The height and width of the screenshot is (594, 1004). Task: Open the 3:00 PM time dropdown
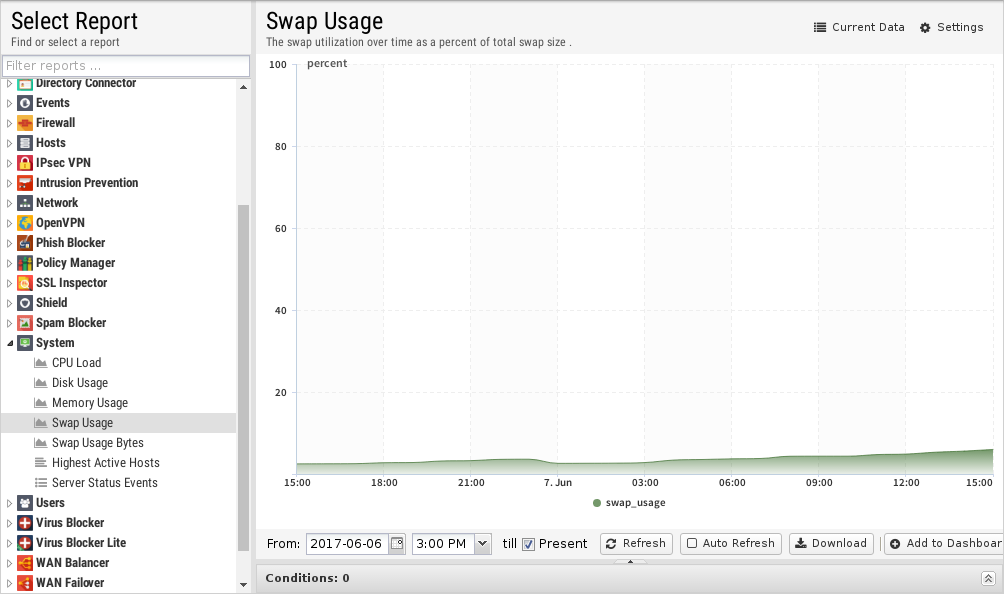tap(483, 543)
